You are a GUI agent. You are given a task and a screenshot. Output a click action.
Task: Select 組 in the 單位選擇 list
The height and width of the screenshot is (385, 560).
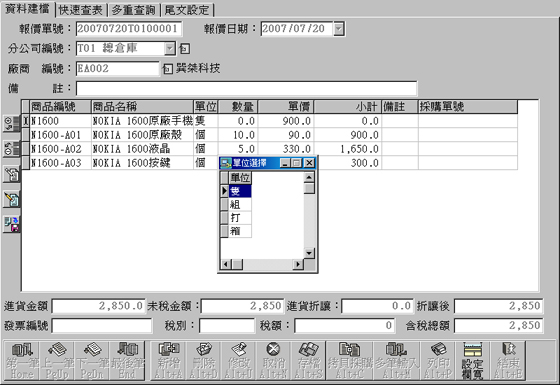(x=240, y=205)
